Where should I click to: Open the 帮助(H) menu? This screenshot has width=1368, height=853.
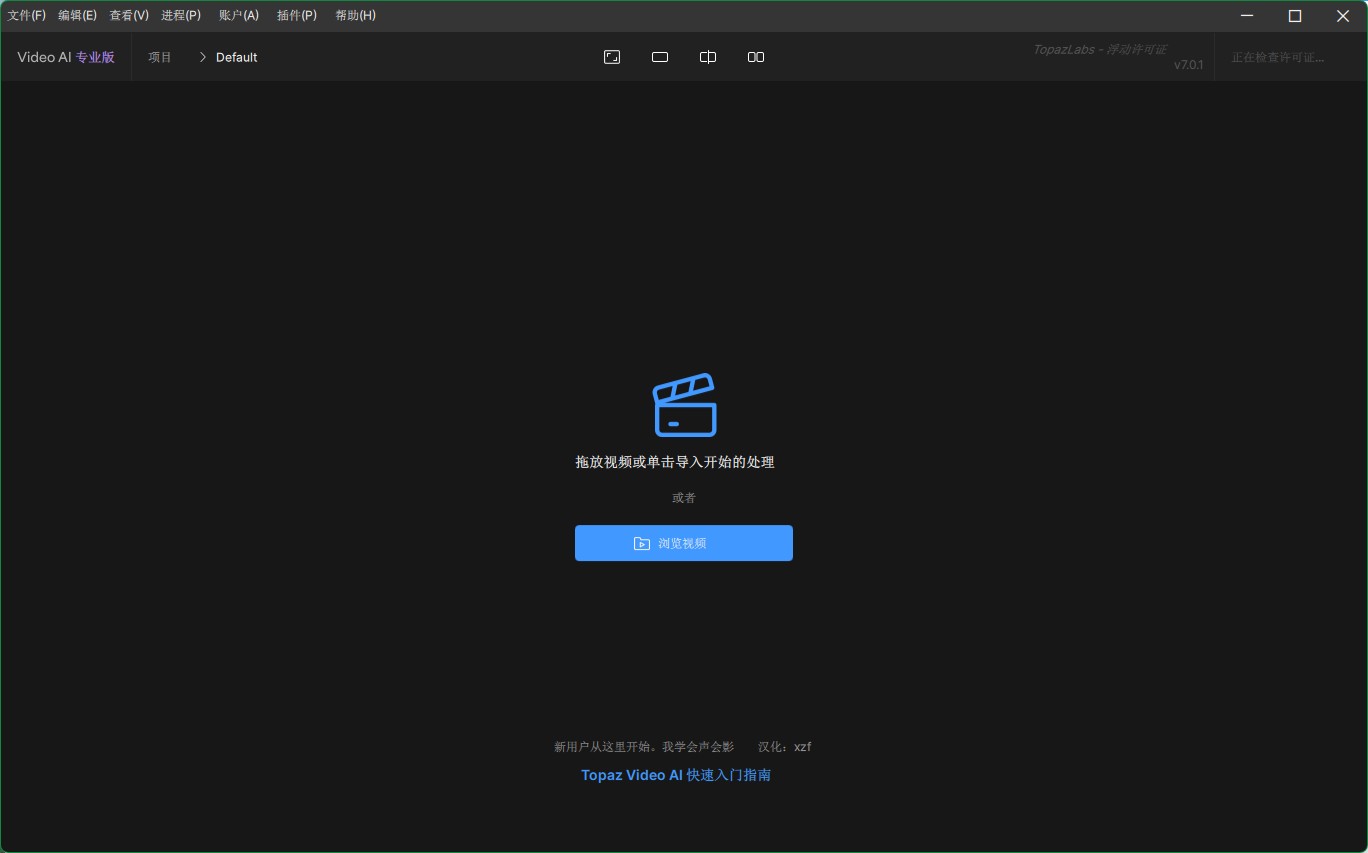(356, 15)
